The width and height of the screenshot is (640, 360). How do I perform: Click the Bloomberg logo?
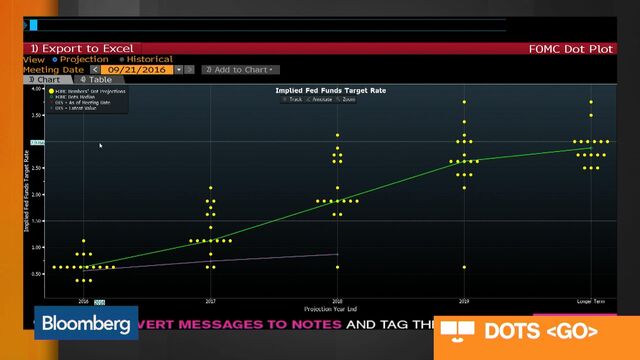pyautogui.click(x=86, y=323)
